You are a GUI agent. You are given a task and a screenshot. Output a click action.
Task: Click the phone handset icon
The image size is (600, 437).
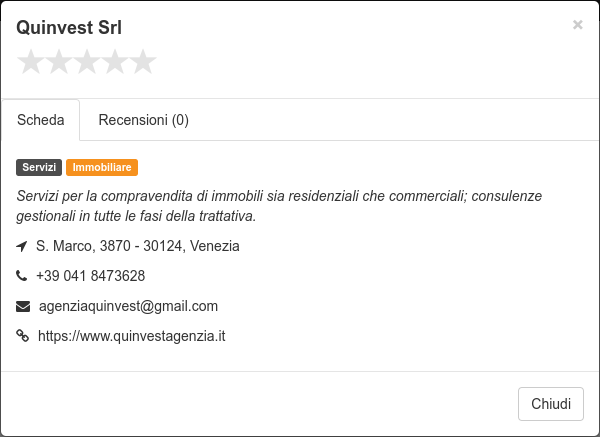click(21, 276)
